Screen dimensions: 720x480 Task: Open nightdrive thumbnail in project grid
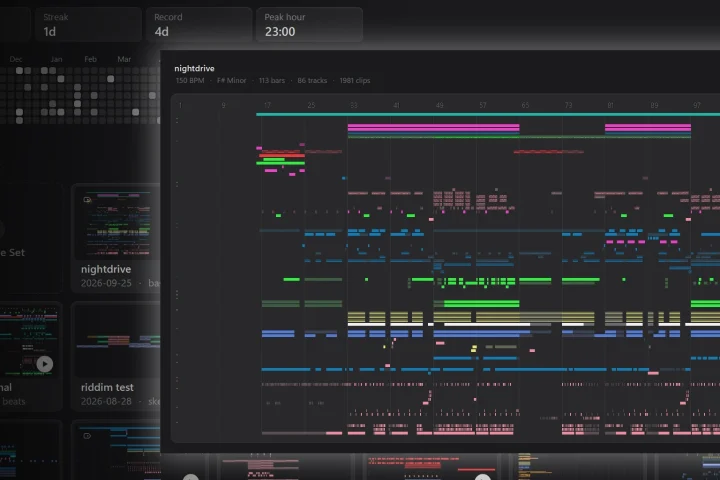click(118, 223)
